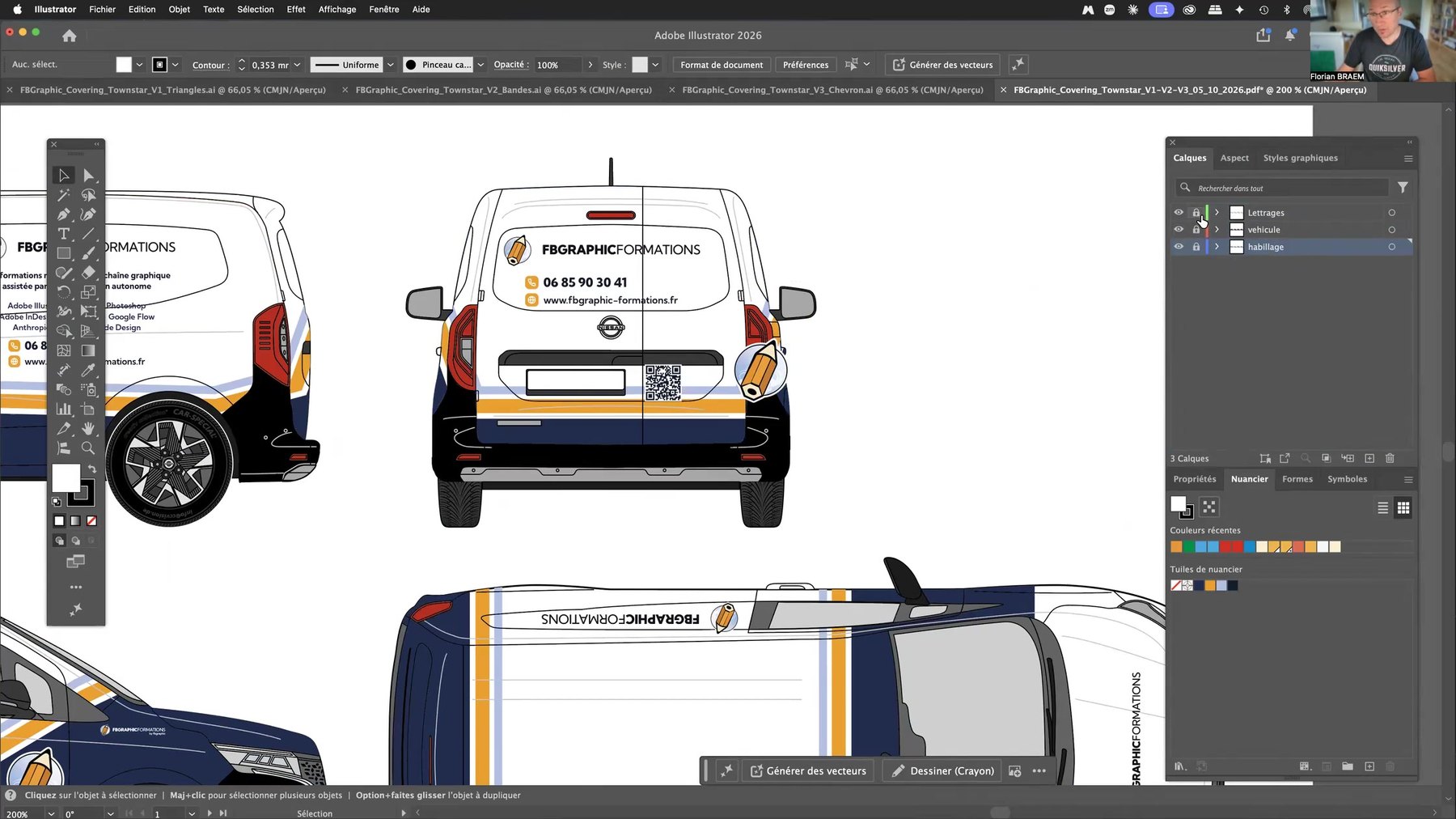
Task: Expand the habillage layer
Action: point(1217,247)
